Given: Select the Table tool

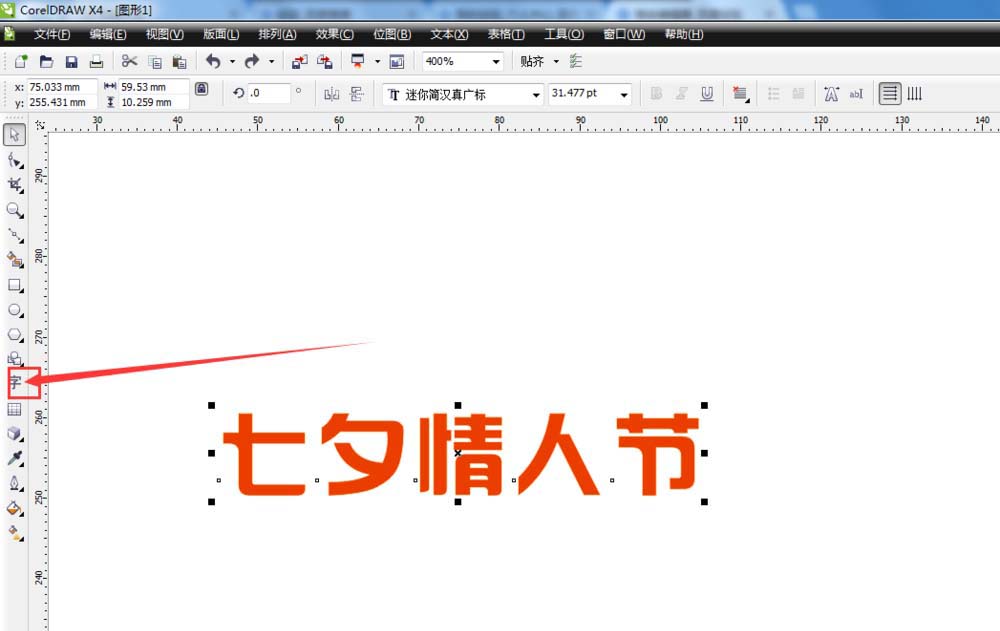Looking at the screenshot, I should (x=15, y=409).
